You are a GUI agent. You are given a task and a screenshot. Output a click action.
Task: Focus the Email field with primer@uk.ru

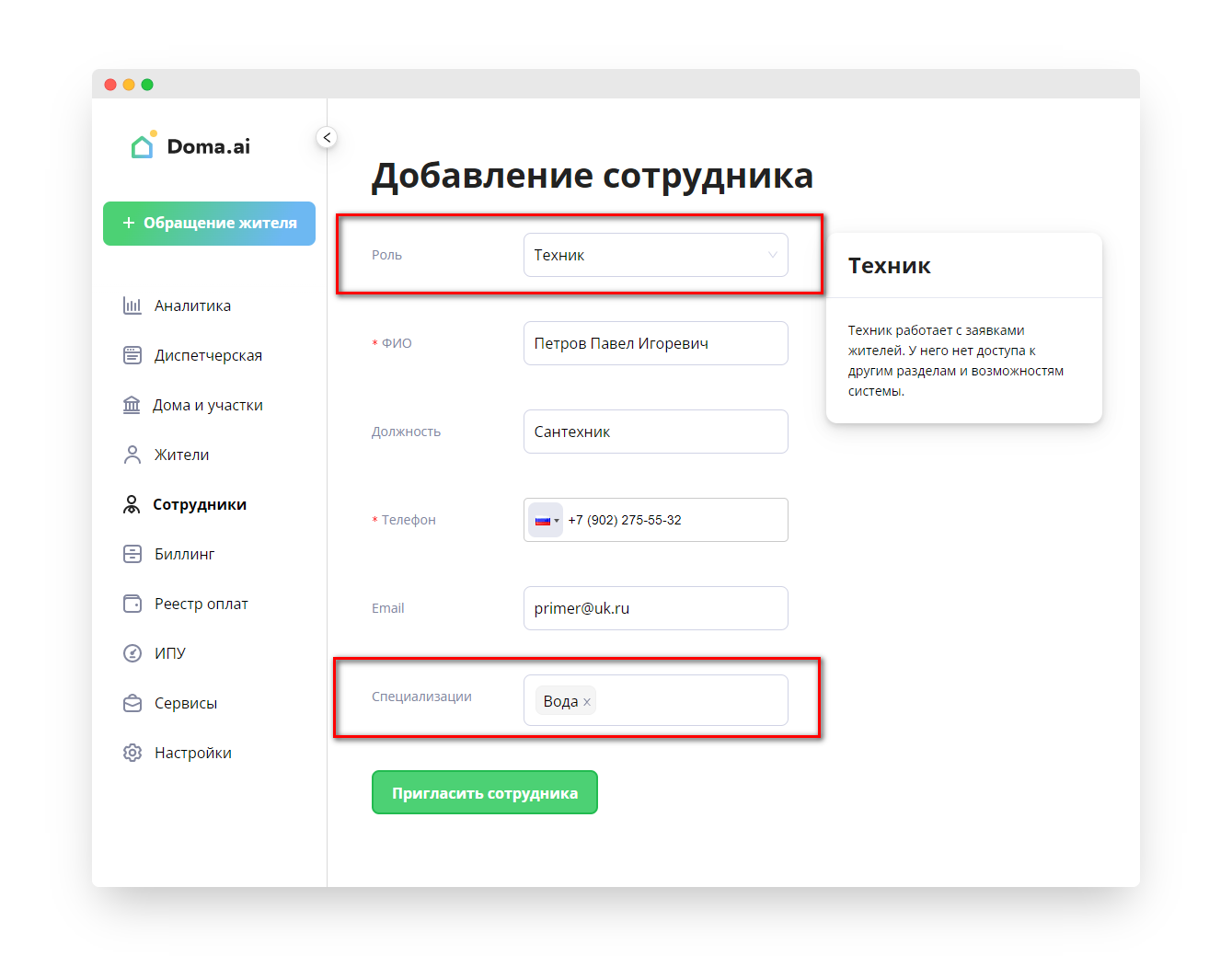click(x=655, y=608)
